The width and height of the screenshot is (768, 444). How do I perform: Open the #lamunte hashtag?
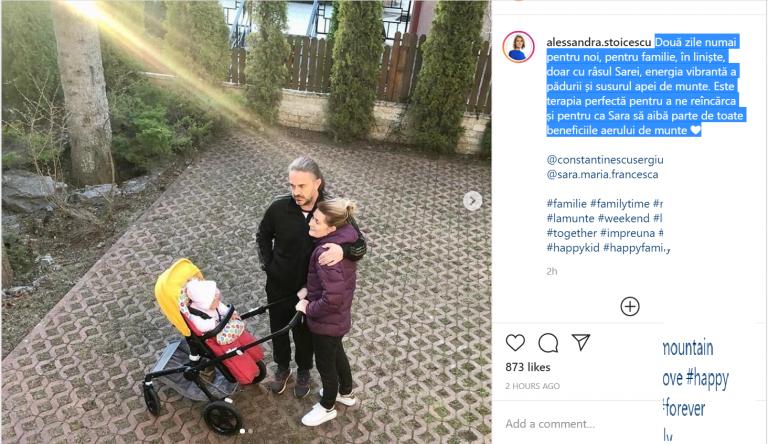pos(571,218)
